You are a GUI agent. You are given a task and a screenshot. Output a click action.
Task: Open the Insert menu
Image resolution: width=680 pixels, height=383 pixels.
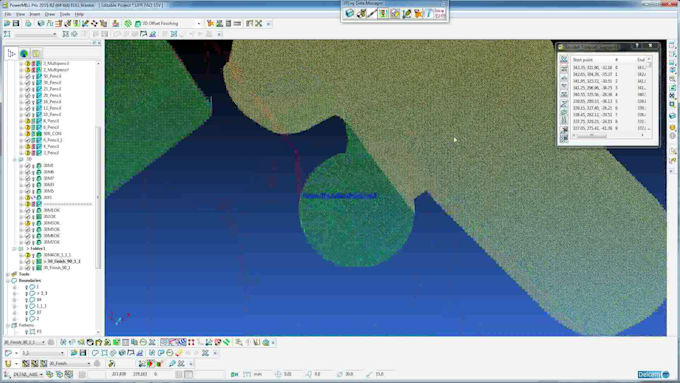[35, 14]
